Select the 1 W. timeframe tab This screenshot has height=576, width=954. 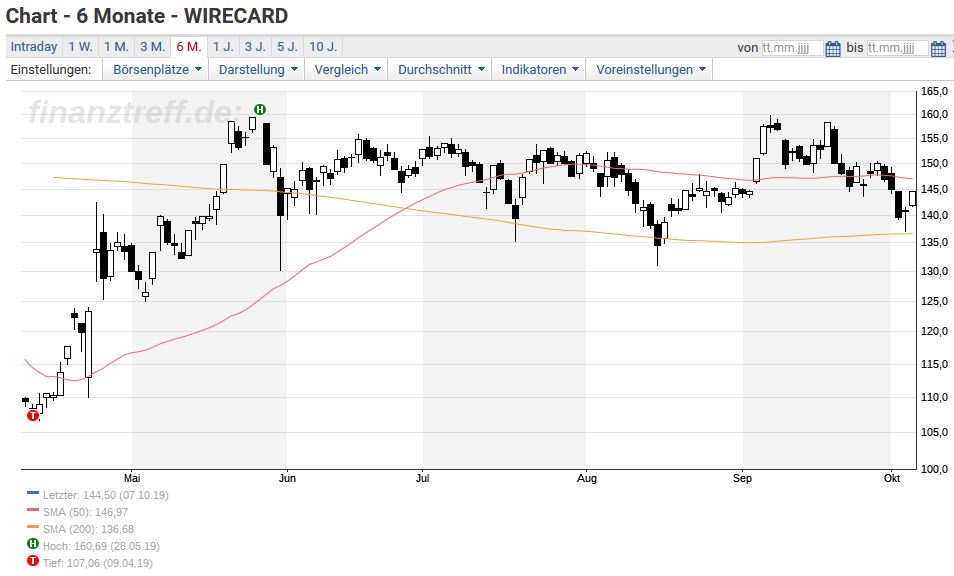click(80, 47)
